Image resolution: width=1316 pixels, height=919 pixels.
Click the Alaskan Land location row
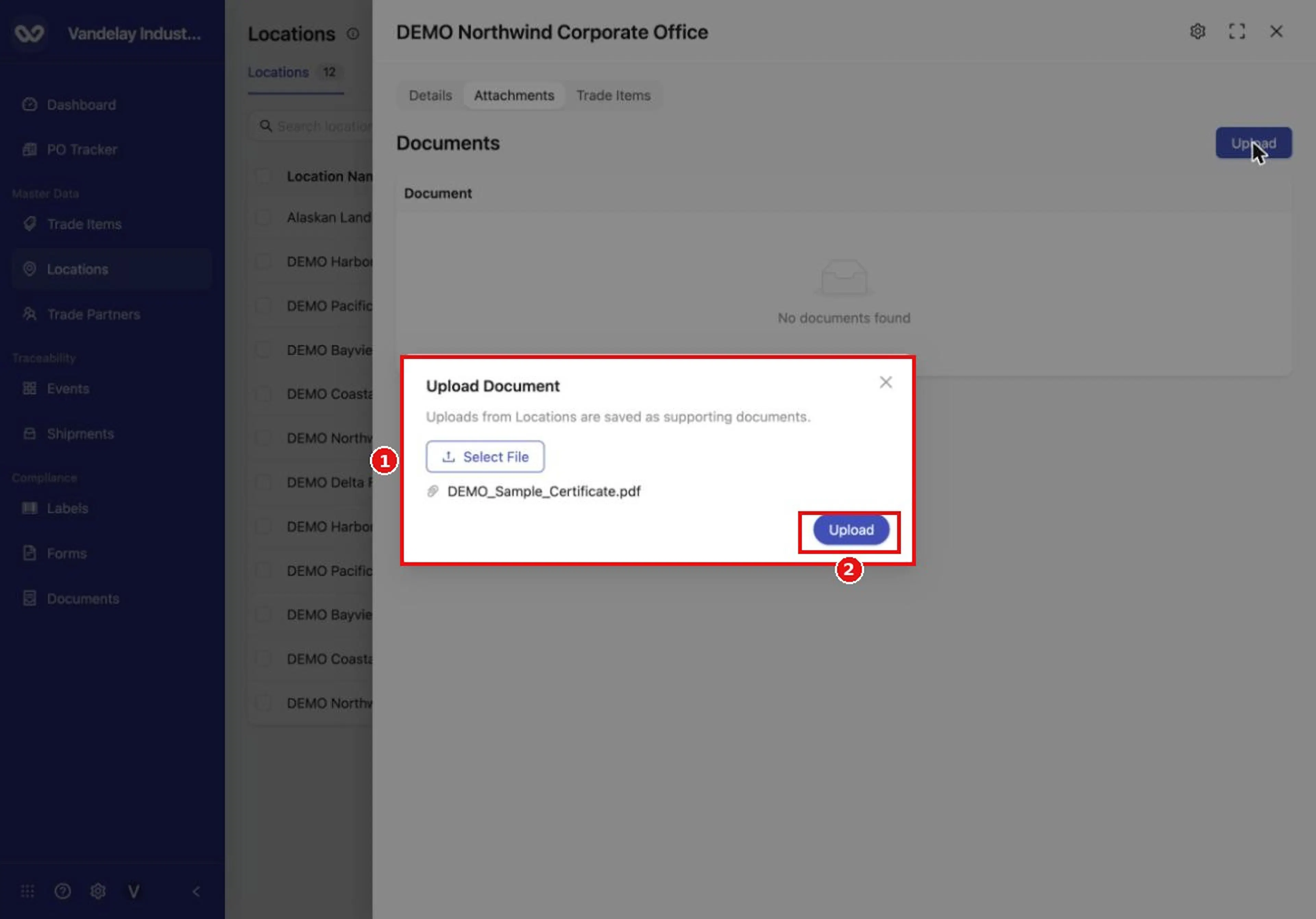(310, 218)
